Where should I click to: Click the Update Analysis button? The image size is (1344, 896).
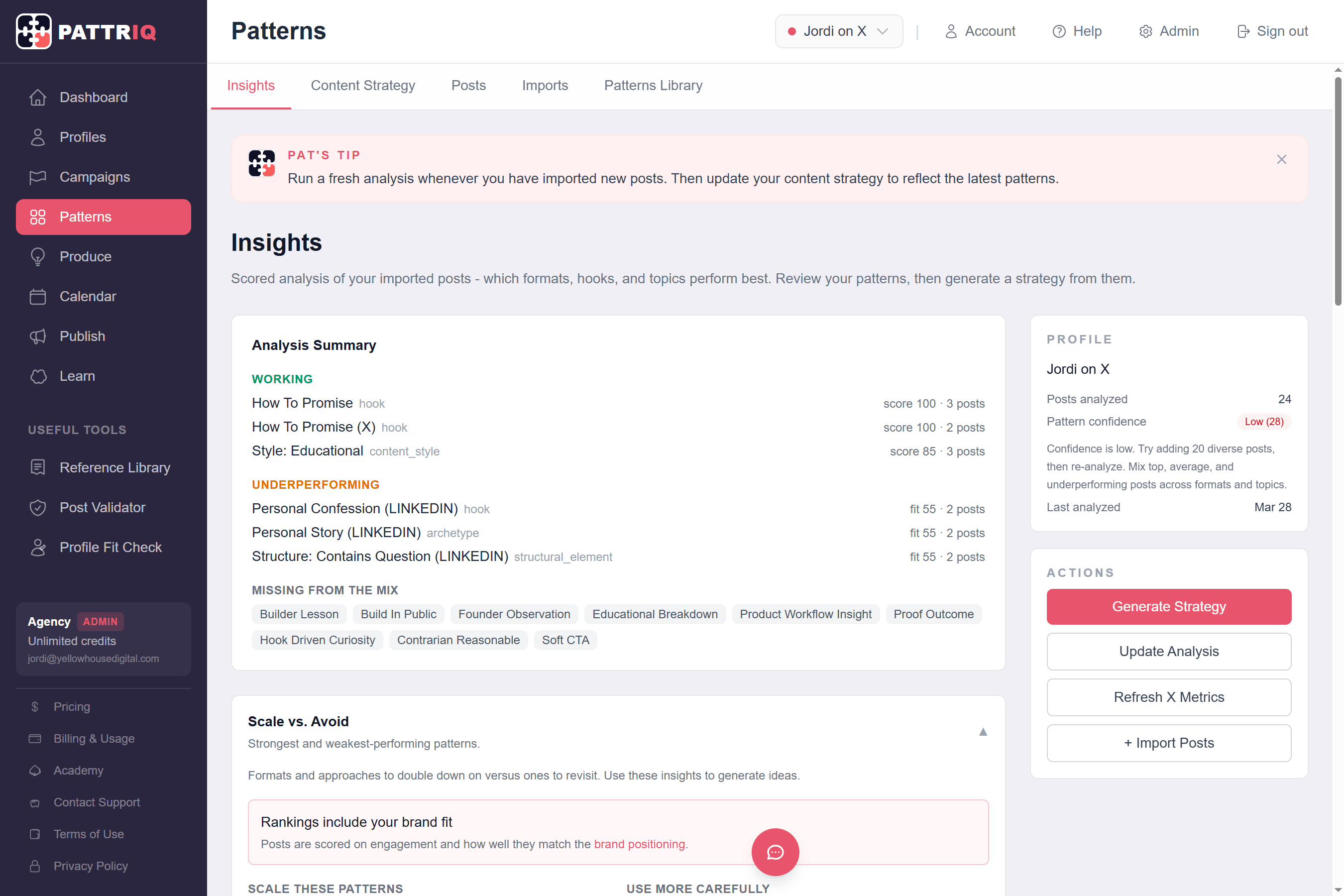pyautogui.click(x=1169, y=652)
